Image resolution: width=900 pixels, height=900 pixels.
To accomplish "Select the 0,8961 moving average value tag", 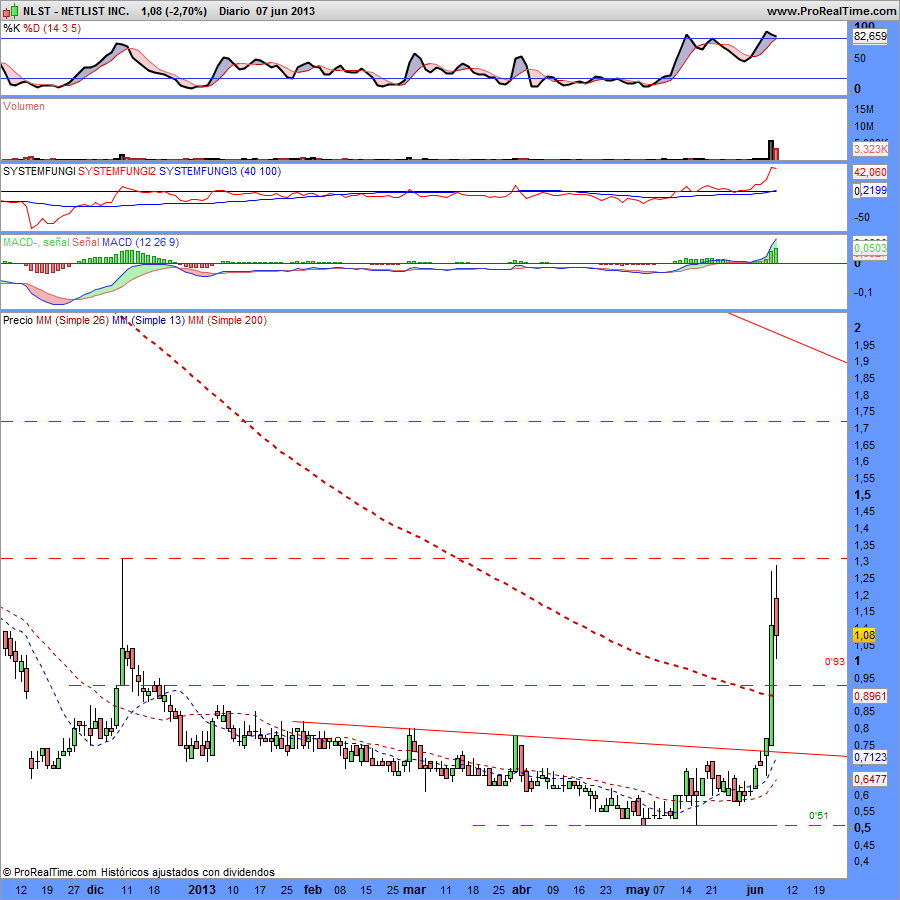I will (x=870, y=696).
